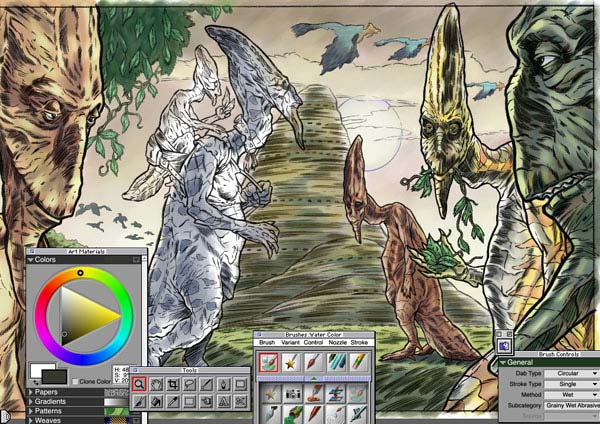Choose the star-tipped F/X brush, top row

[x=291, y=362]
